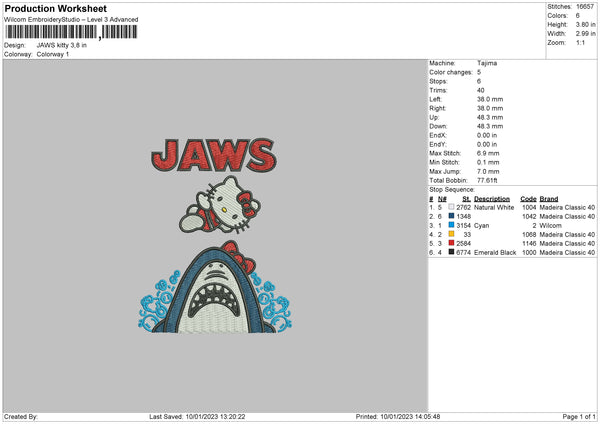Select the Natural White description text
Image resolution: width=600 pixels, height=424 pixels.
(x=494, y=207)
